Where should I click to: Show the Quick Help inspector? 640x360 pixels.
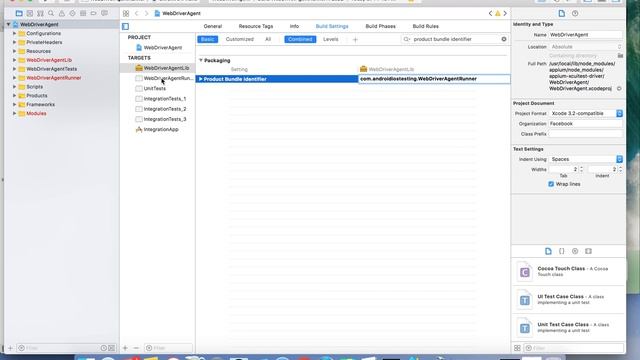[x=575, y=13]
